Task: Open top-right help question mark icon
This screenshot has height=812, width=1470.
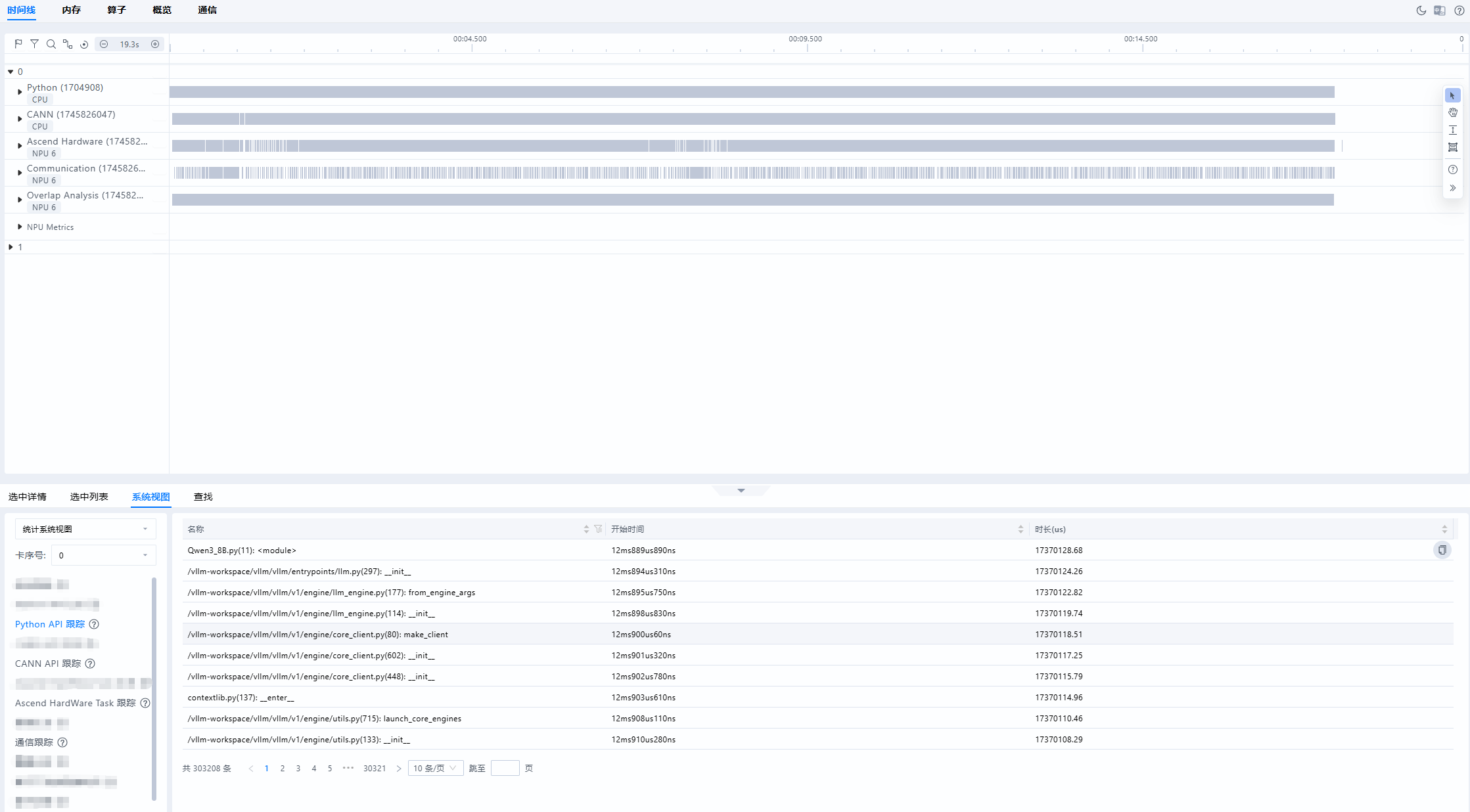Action: coord(1459,11)
